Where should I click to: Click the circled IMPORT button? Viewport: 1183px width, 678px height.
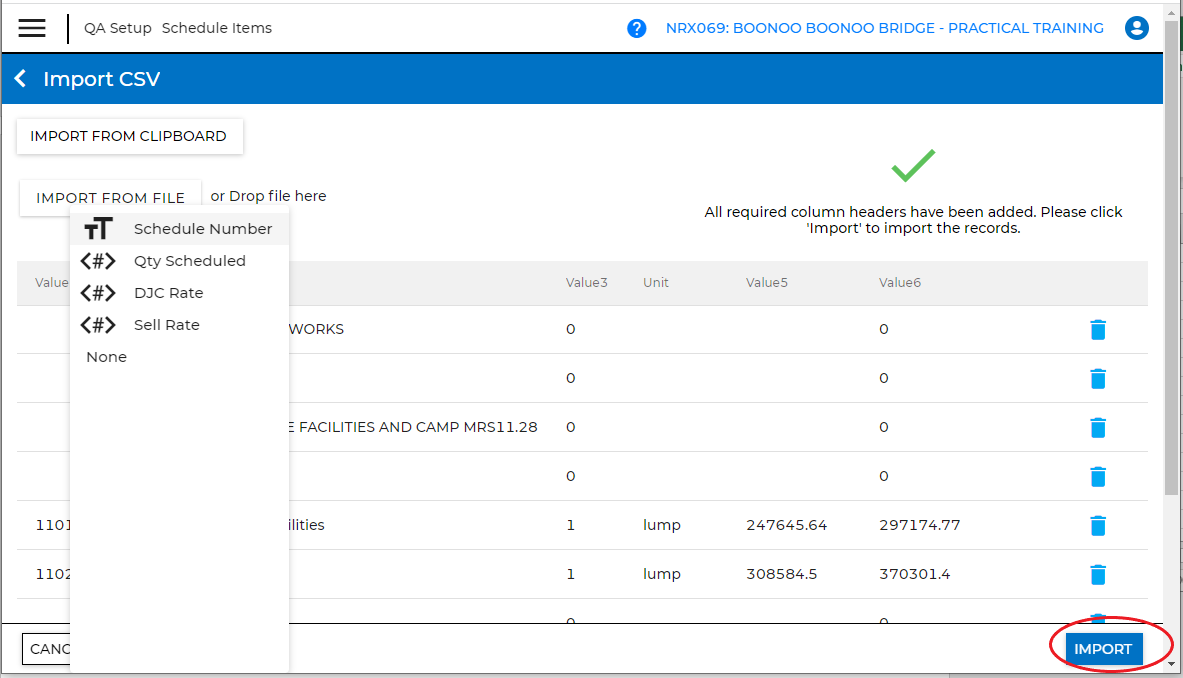pos(1102,648)
